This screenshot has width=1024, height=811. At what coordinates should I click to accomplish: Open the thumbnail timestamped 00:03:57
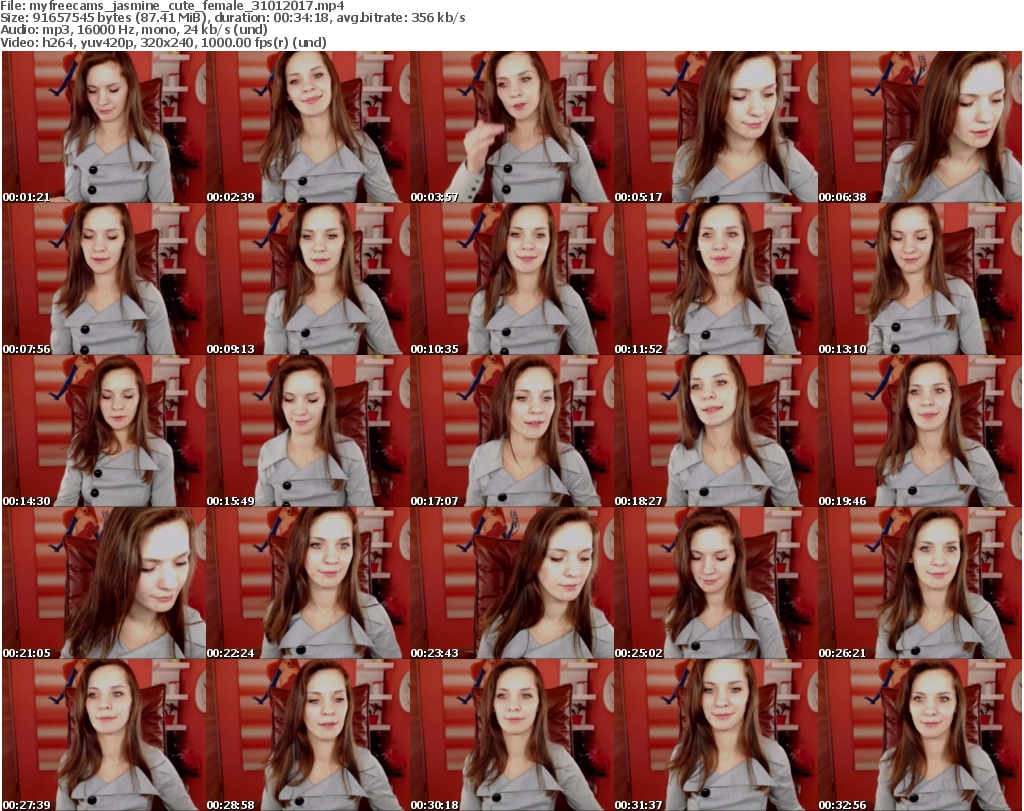click(x=511, y=127)
